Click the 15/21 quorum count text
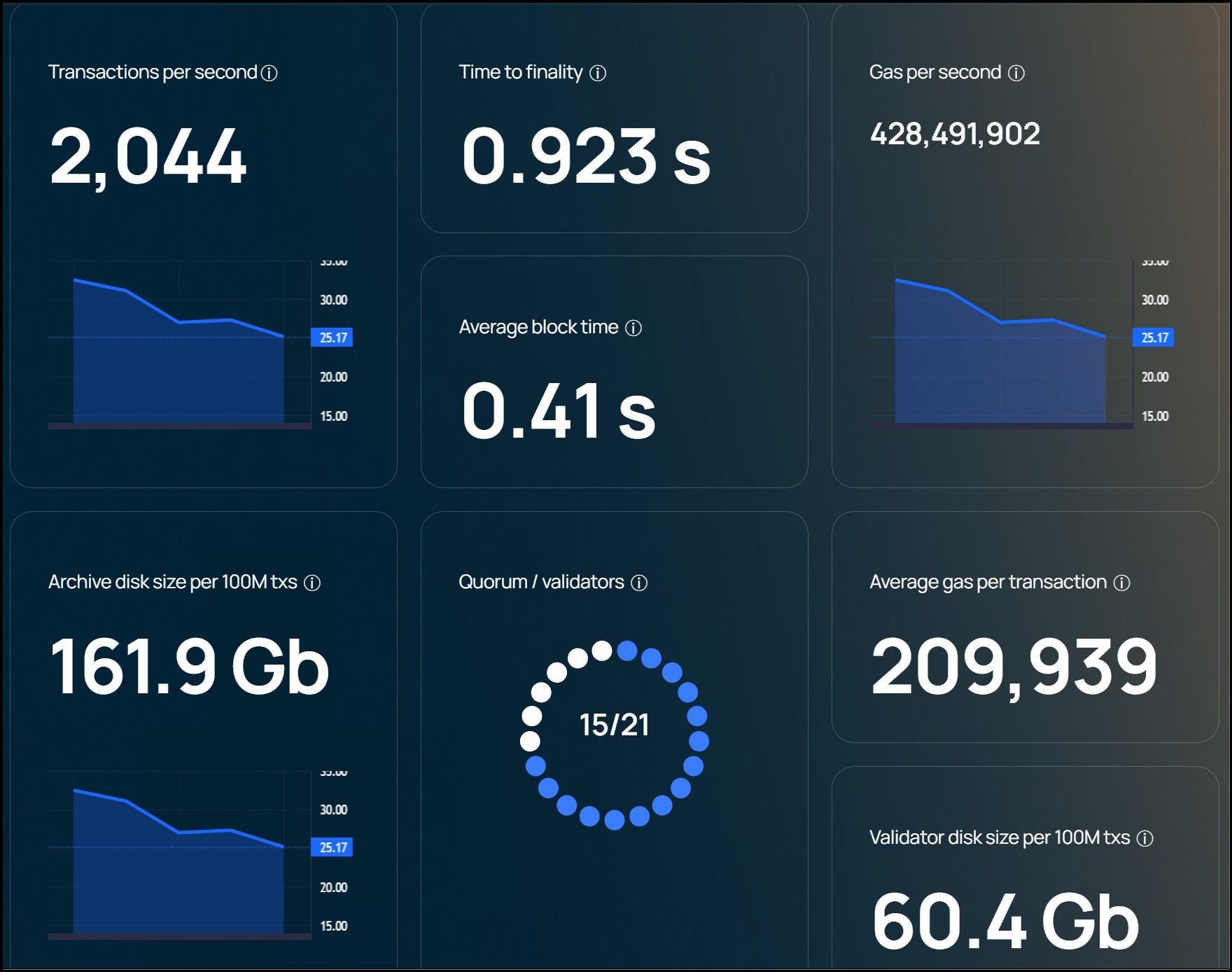The image size is (1232, 972). coord(614,725)
